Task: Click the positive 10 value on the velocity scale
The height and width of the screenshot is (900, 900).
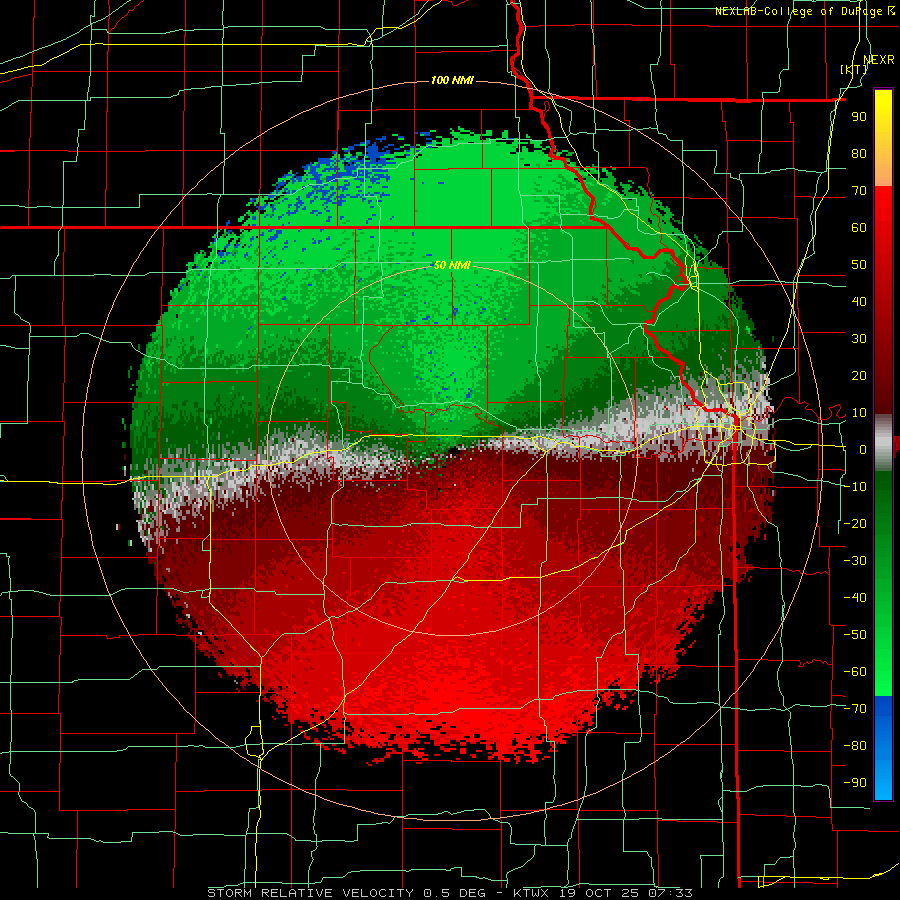Action: point(859,413)
